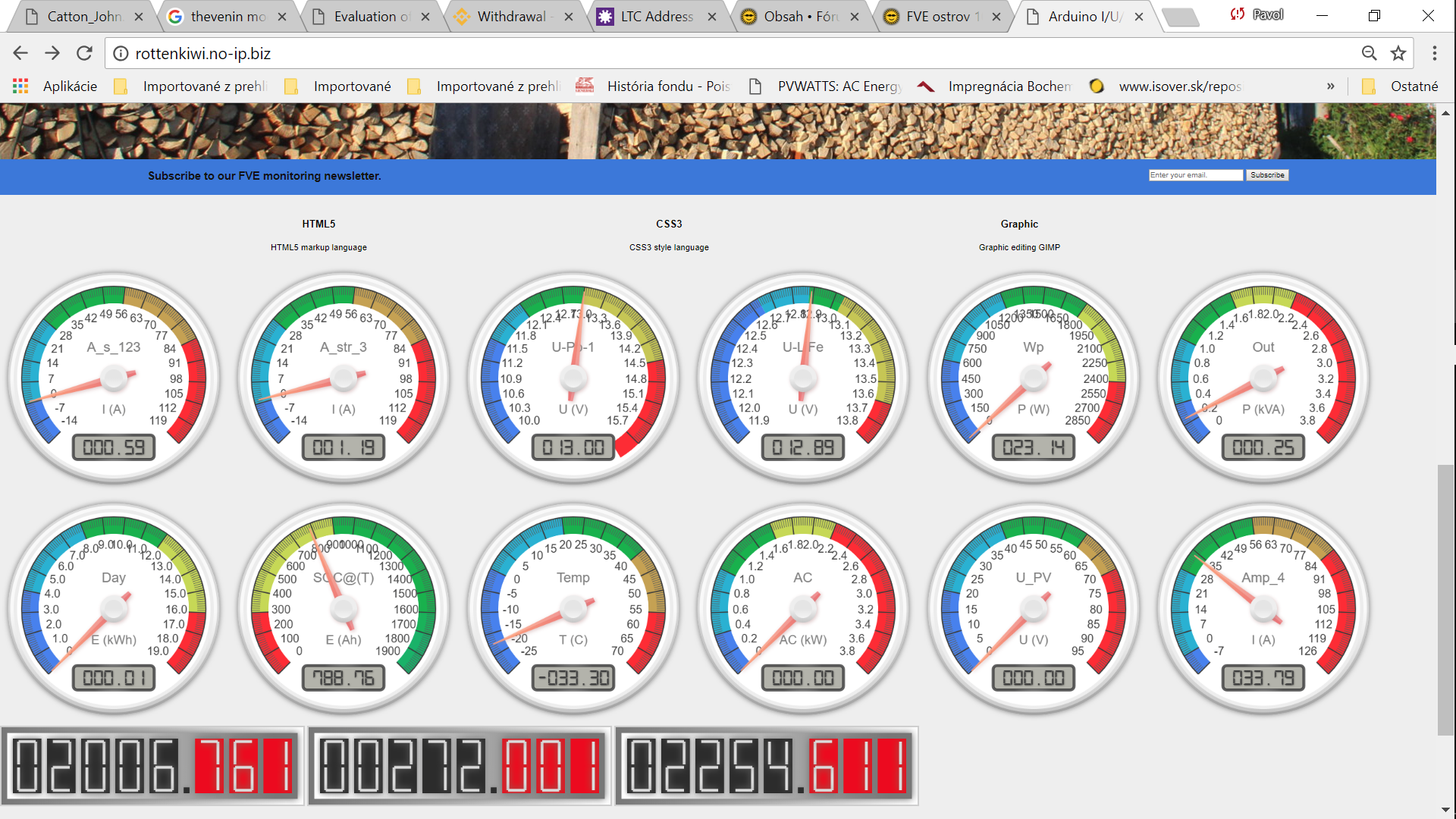Open the Ostatné bookmarks folder

click(1400, 86)
